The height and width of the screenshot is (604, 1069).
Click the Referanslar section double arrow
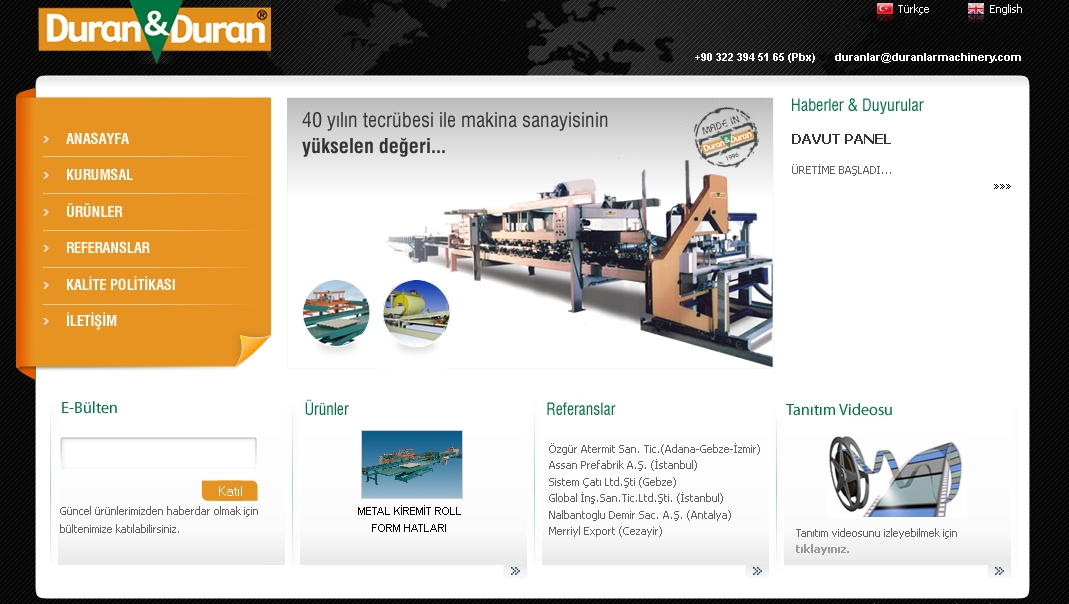[757, 571]
